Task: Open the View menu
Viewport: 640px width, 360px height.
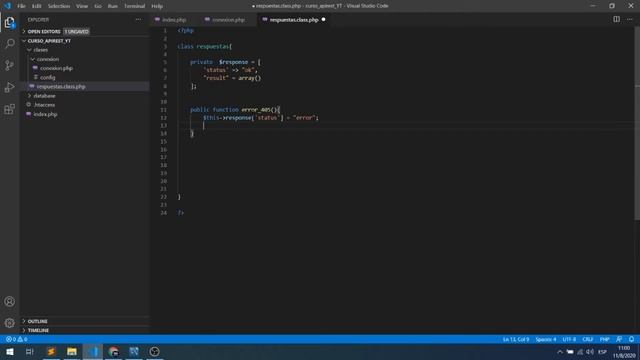Action: coord(82,6)
